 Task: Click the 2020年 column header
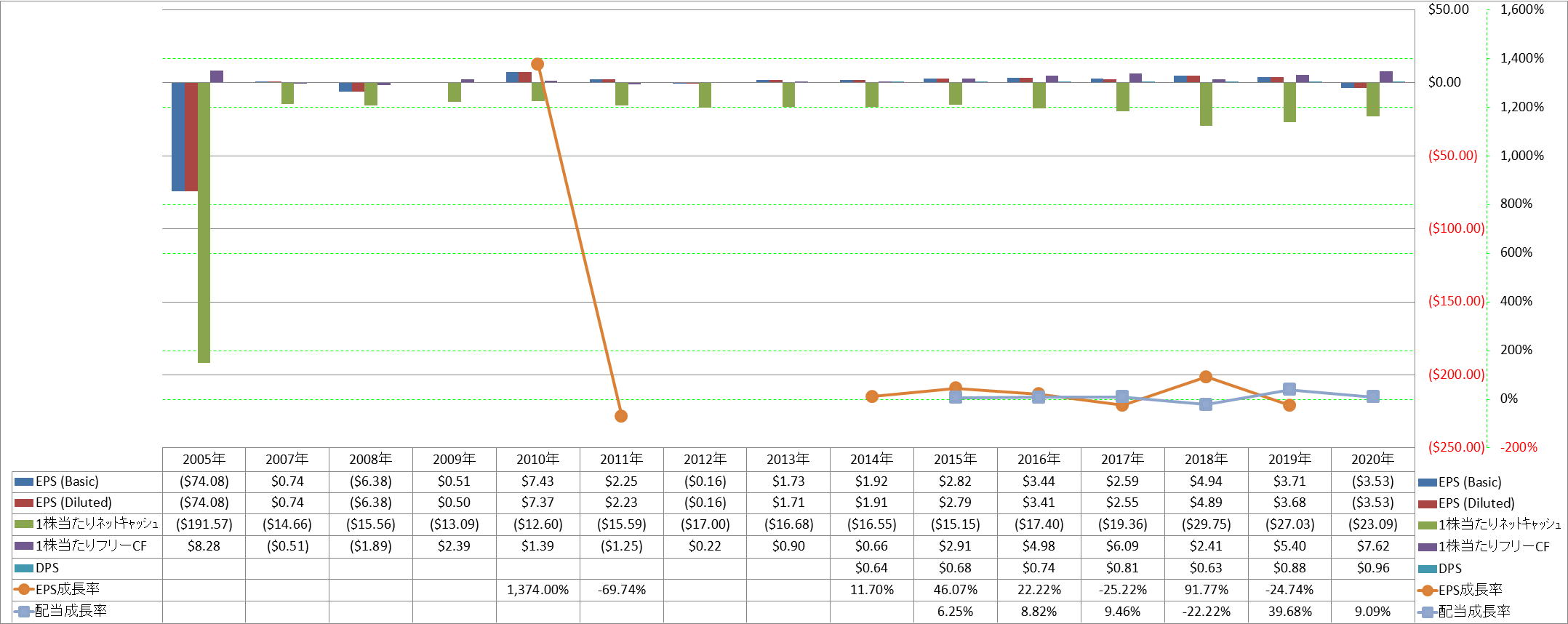pyautogui.click(x=1372, y=460)
